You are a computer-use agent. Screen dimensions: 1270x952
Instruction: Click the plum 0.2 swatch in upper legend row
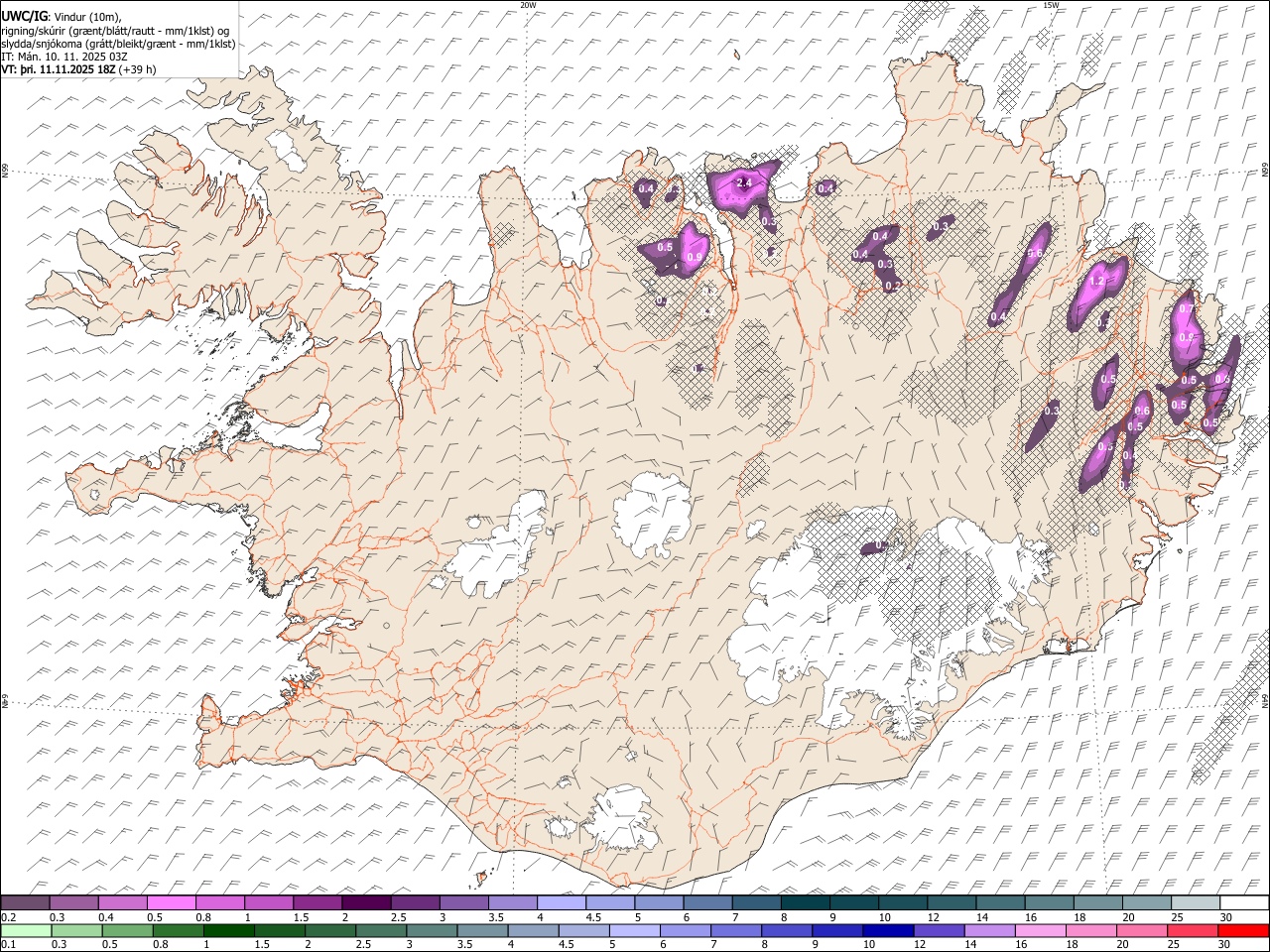pos(25,902)
